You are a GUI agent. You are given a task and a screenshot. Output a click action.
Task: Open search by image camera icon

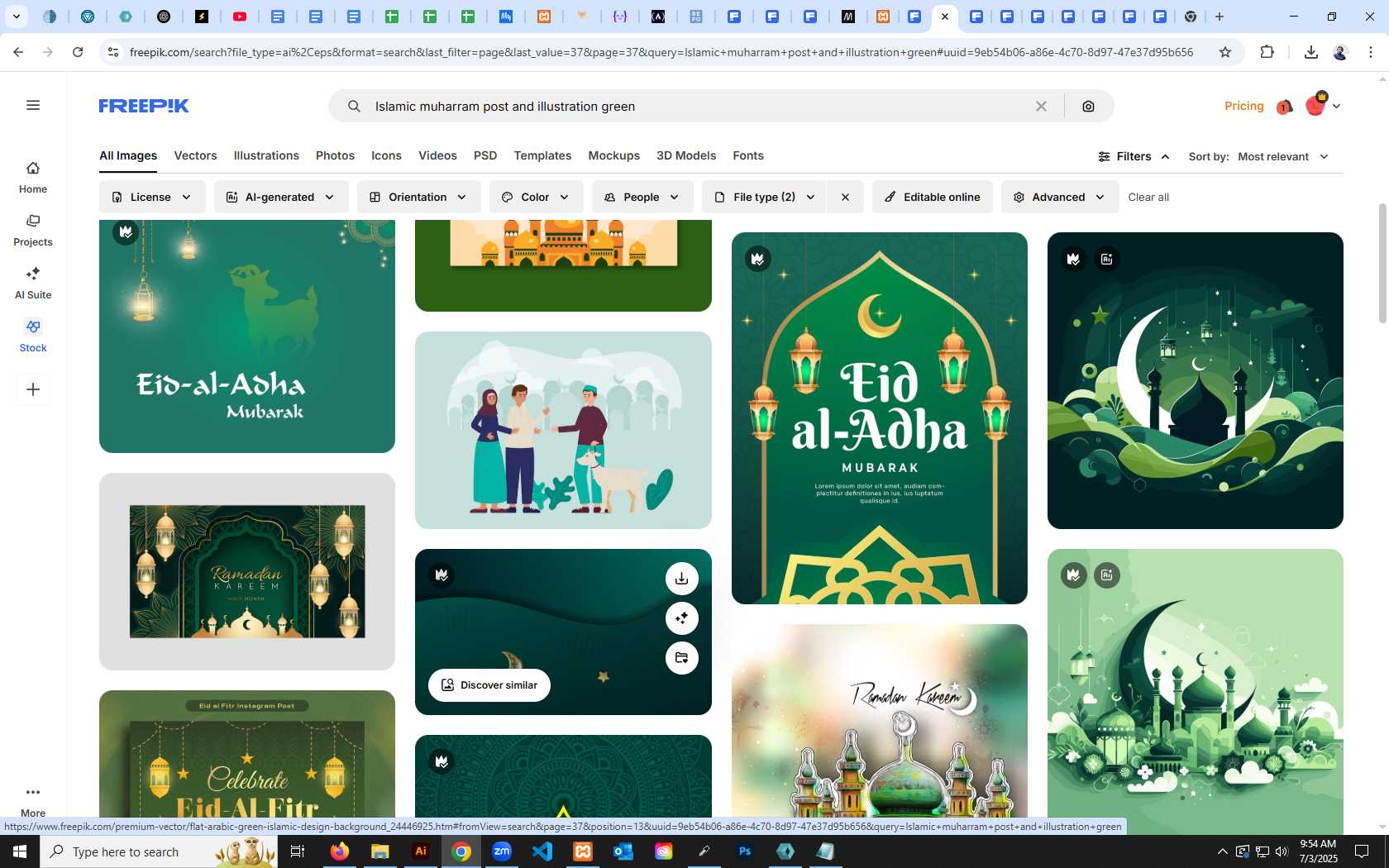click(x=1088, y=106)
